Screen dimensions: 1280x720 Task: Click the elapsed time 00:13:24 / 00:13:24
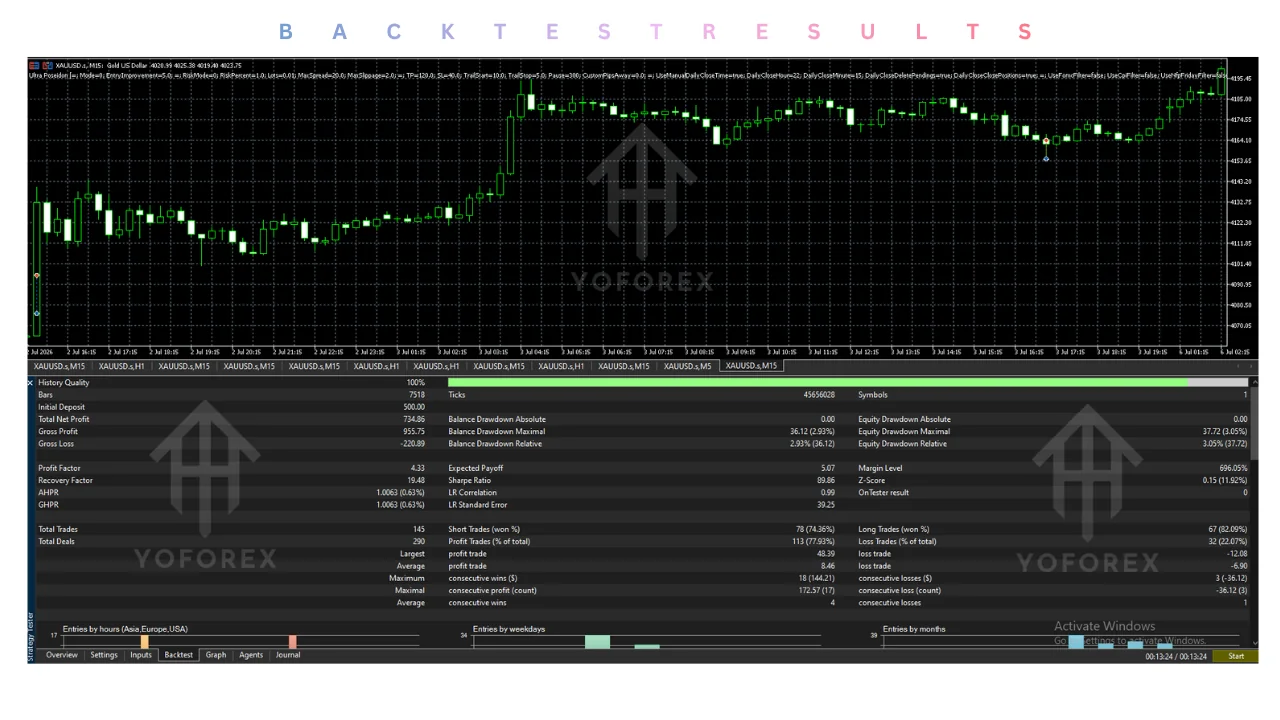point(1176,656)
